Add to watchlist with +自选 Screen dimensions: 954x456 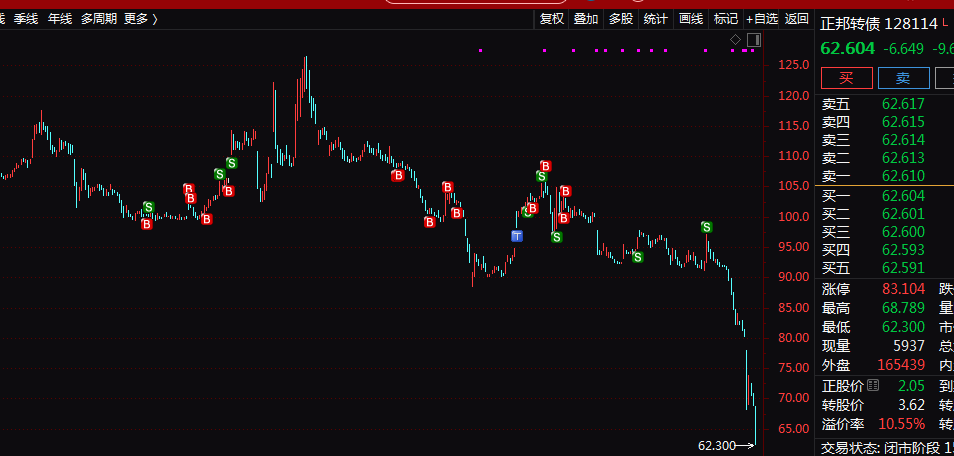pos(762,19)
